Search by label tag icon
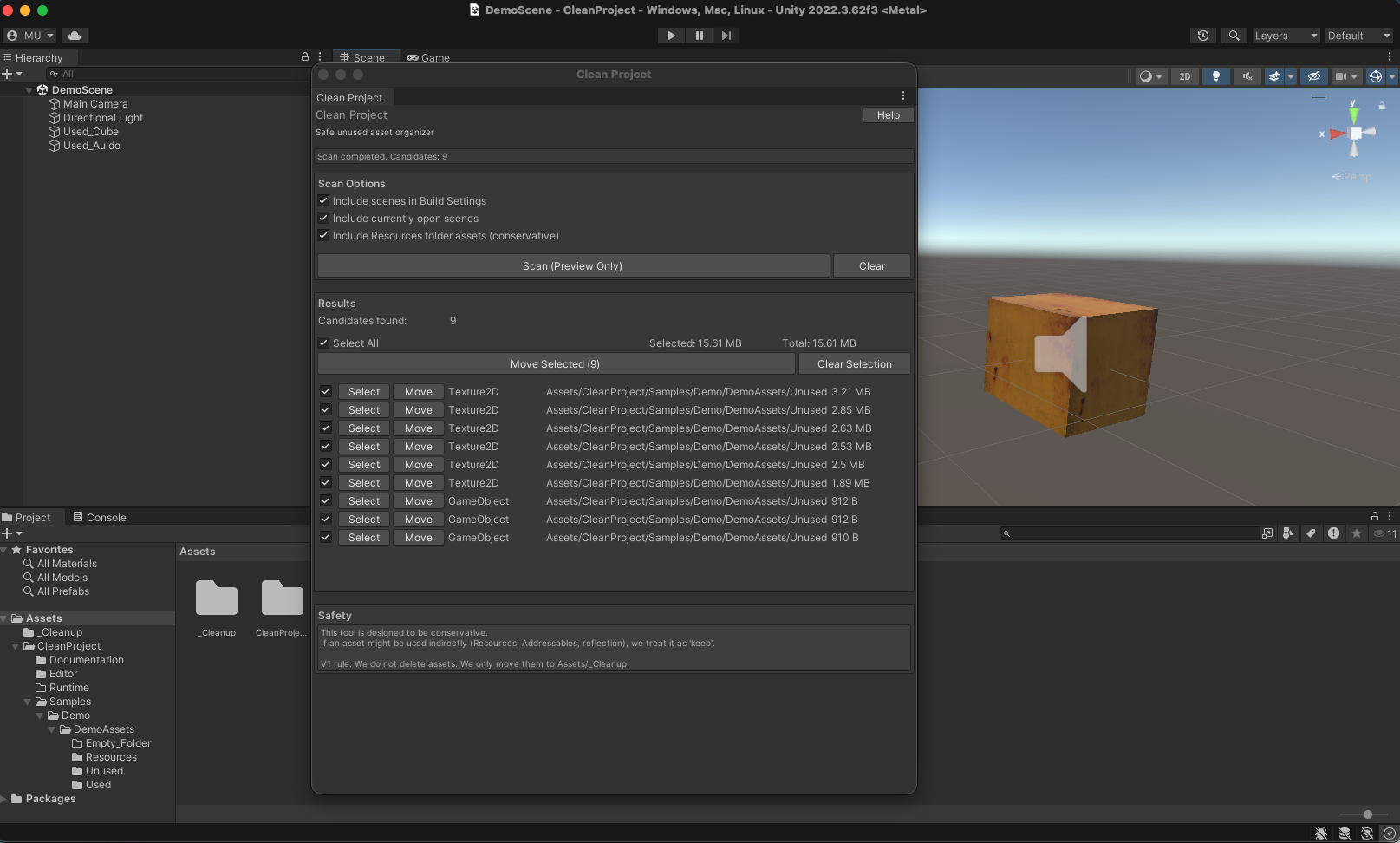Image resolution: width=1400 pixels, height=843 pixels. tap(1311, 533)
